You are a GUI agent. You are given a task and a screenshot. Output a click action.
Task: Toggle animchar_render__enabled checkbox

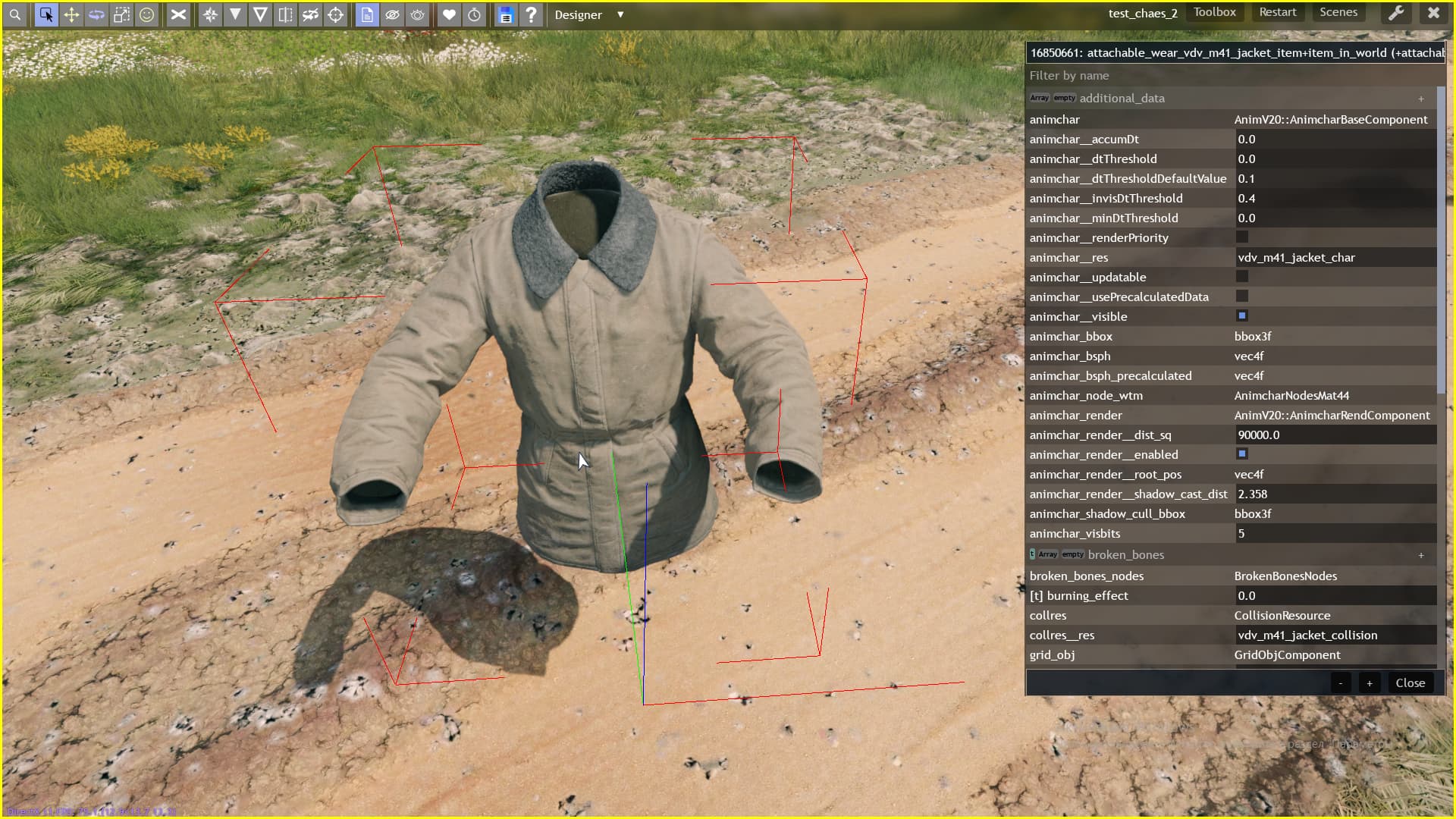coord(1242,454)
